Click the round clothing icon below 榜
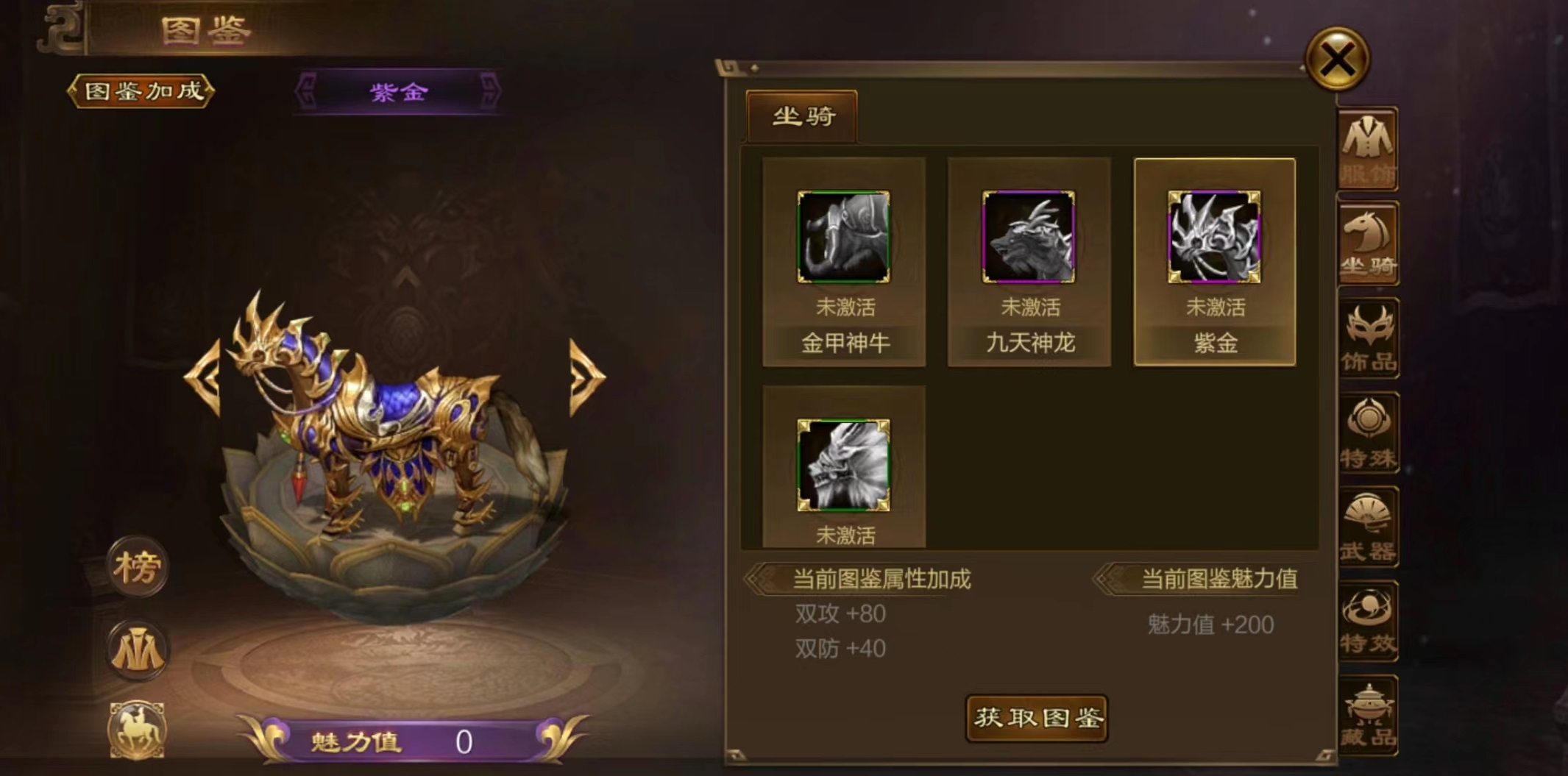1568x776 pixels. point(138,649)
